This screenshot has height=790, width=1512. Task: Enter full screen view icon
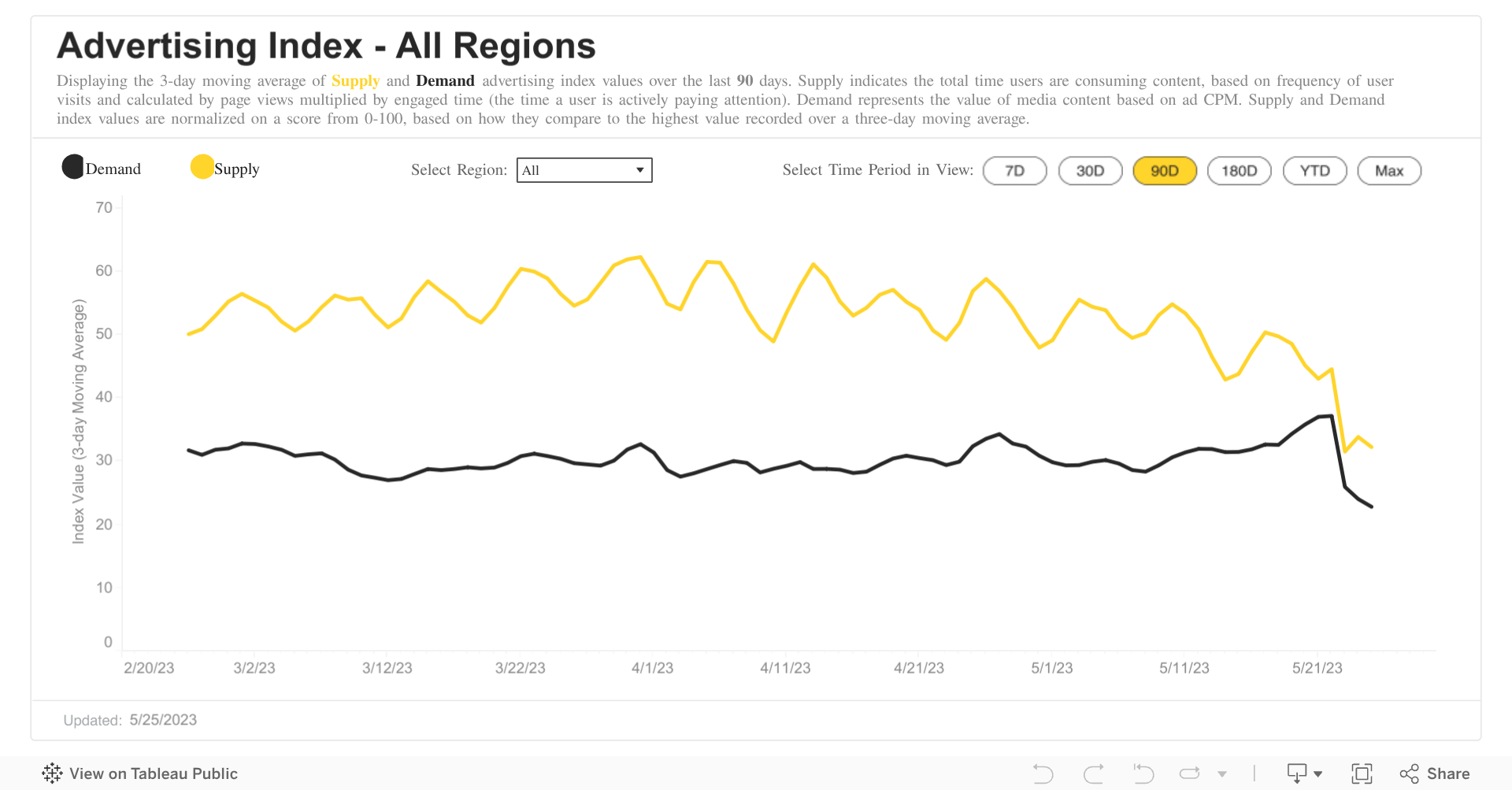(1362, 773)
